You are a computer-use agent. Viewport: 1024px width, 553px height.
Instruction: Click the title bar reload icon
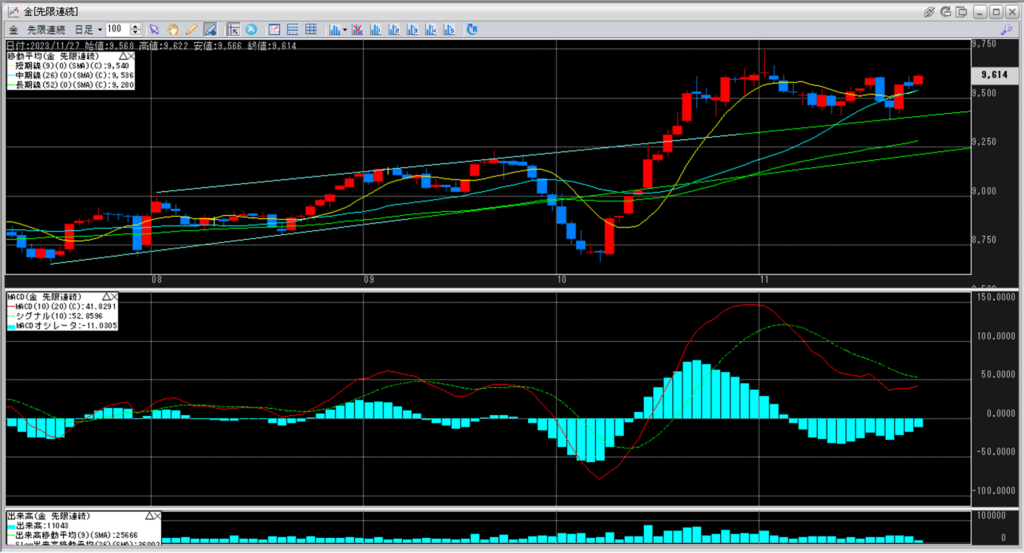tap(946, 12)
